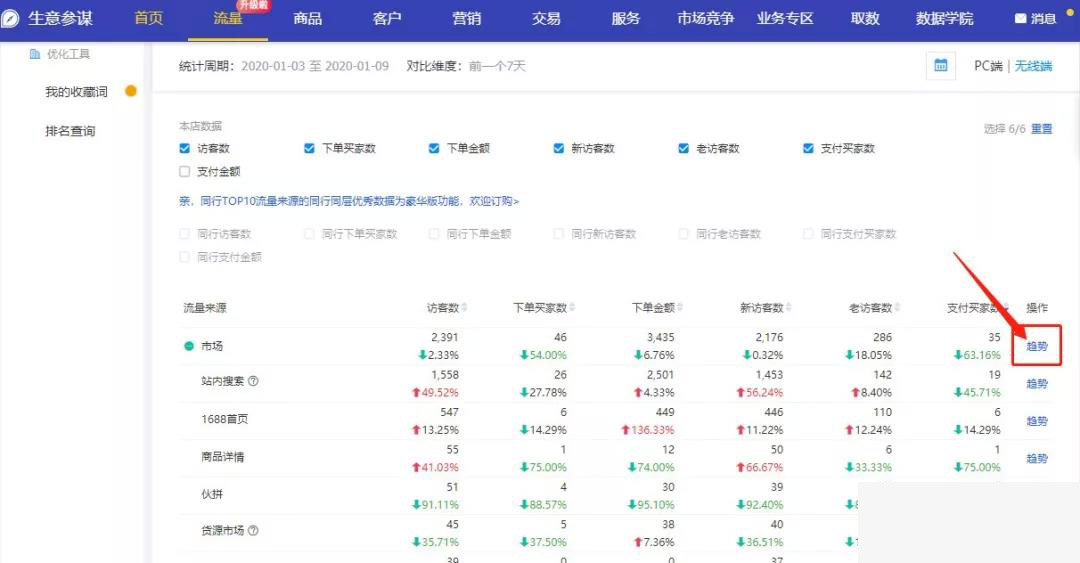1080x563 pixels.
Task: Click the 优化工具 sidebar icon
Action: pos(35,54)
